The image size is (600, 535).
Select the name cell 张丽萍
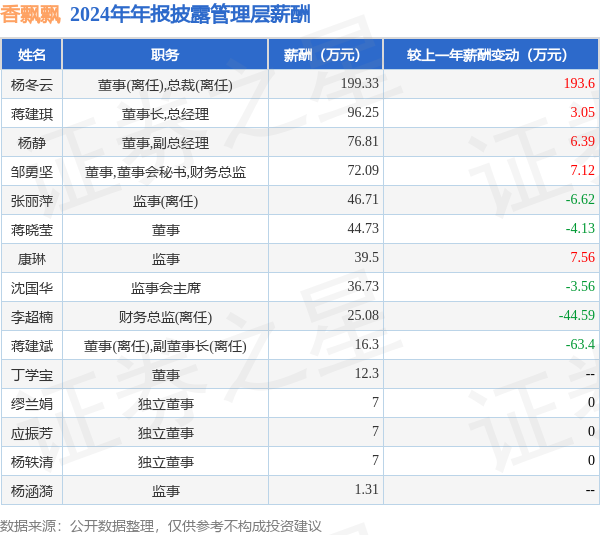(32, 201)
